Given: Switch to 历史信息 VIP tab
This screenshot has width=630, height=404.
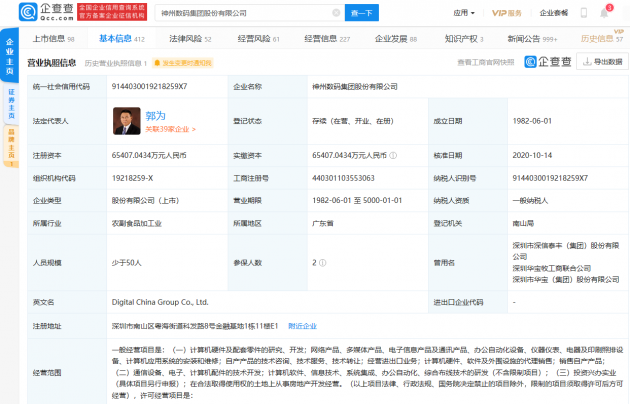Looking at the screenshot, I should click(601, 39).
